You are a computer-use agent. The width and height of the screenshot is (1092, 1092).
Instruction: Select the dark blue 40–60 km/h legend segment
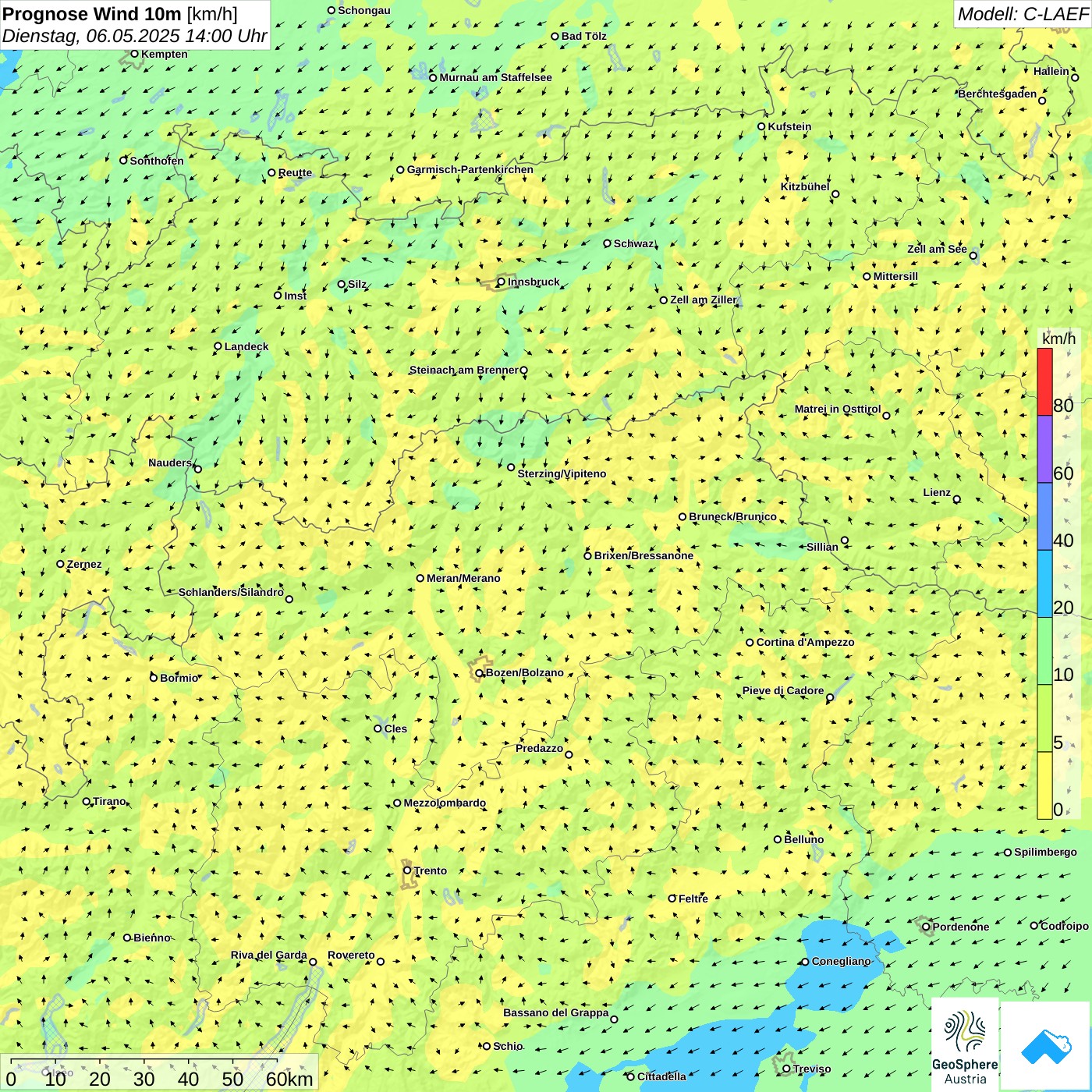tap(1044, 516)
